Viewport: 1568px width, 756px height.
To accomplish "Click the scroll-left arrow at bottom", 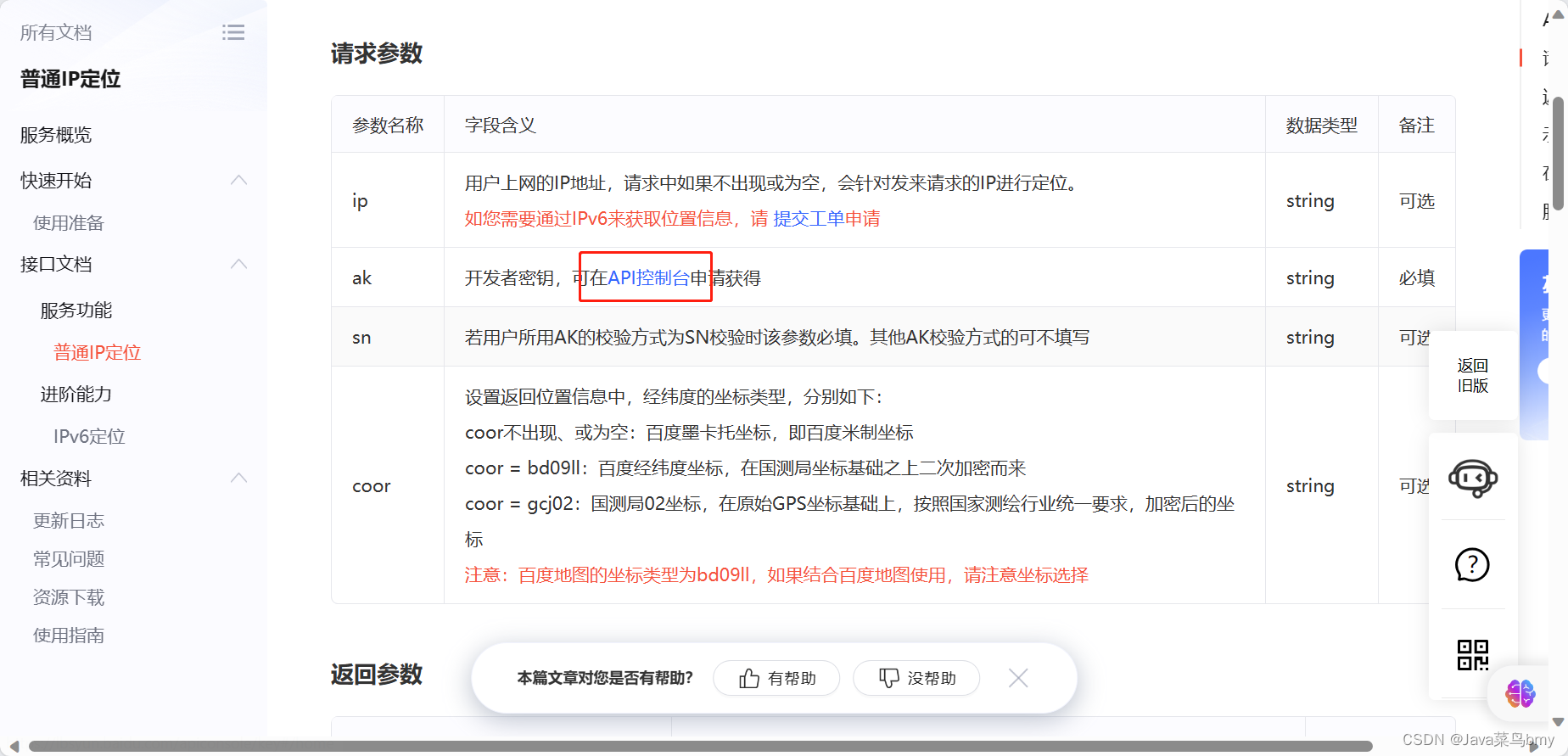I will pos(14,747).
